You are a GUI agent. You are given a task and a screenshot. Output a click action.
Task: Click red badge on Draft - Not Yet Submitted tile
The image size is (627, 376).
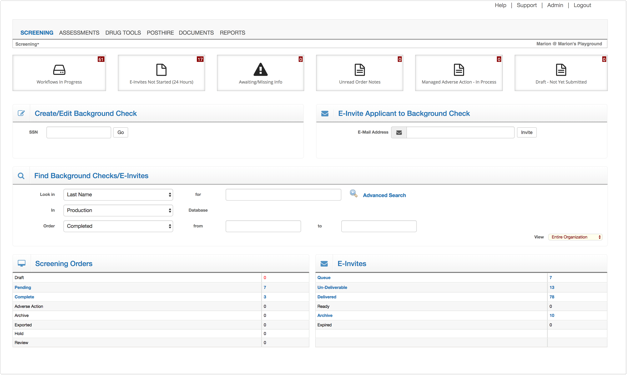coord(604,59)
